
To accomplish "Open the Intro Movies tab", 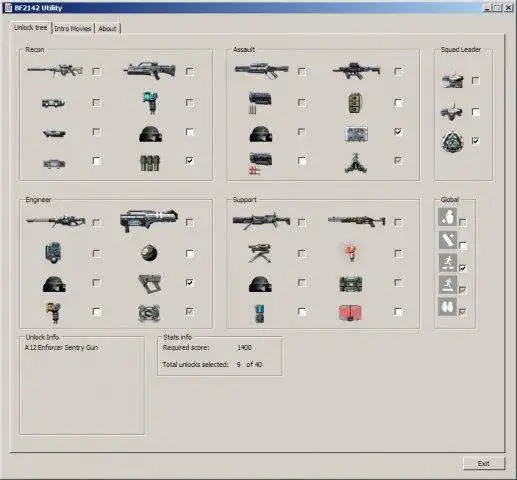I will pos(73,29).
